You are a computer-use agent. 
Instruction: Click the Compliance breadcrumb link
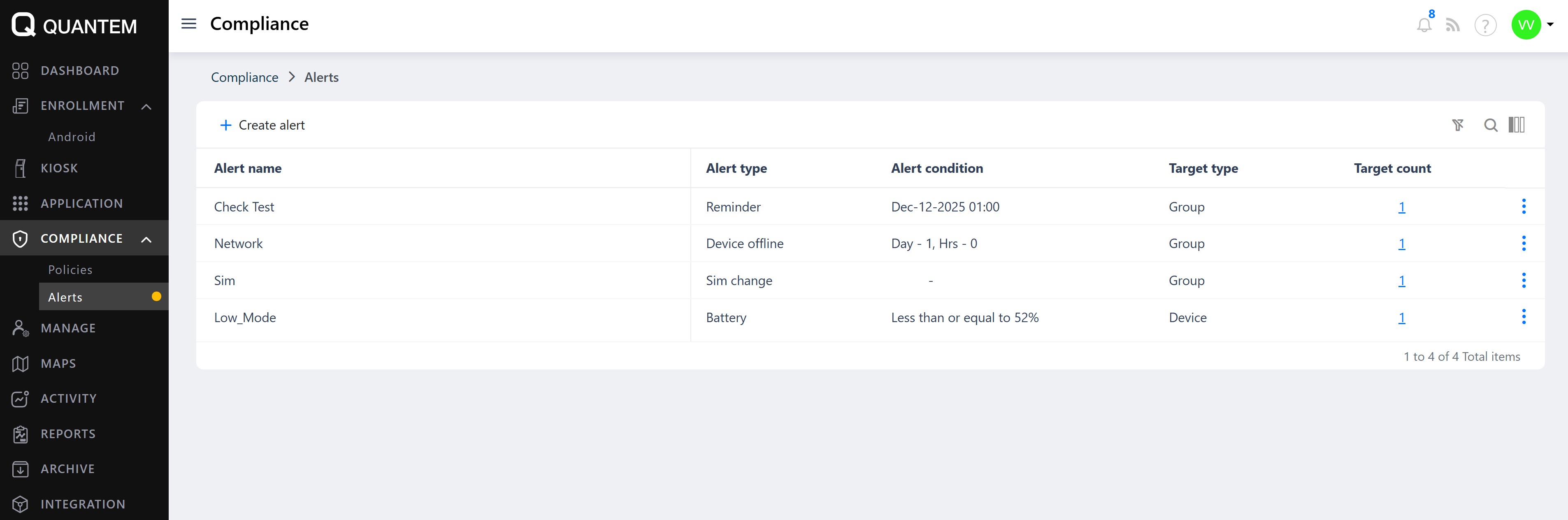click(244, 77)
